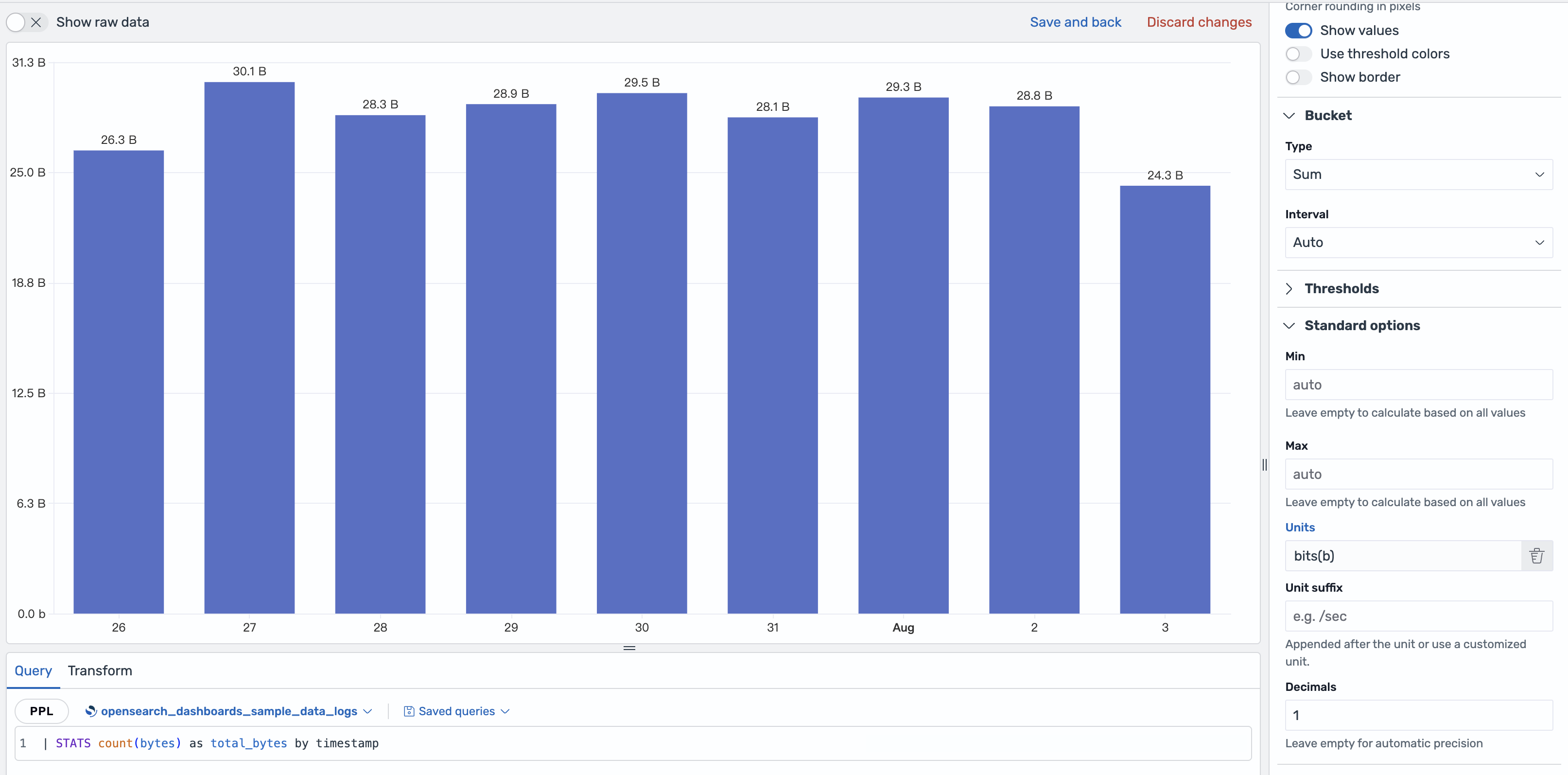
Task: Click the 28.9 B value label
Action: tap(511, 94)
